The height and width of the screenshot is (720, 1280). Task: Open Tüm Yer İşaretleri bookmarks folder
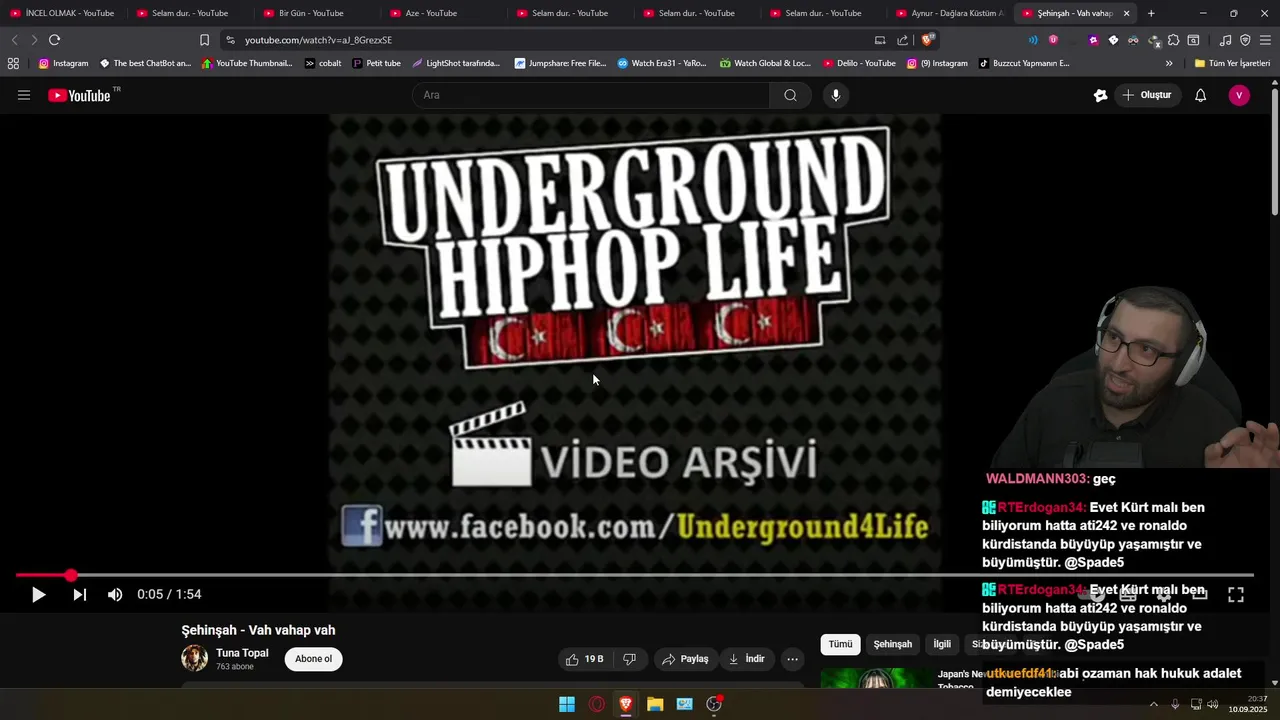[x=1232, y=63]
